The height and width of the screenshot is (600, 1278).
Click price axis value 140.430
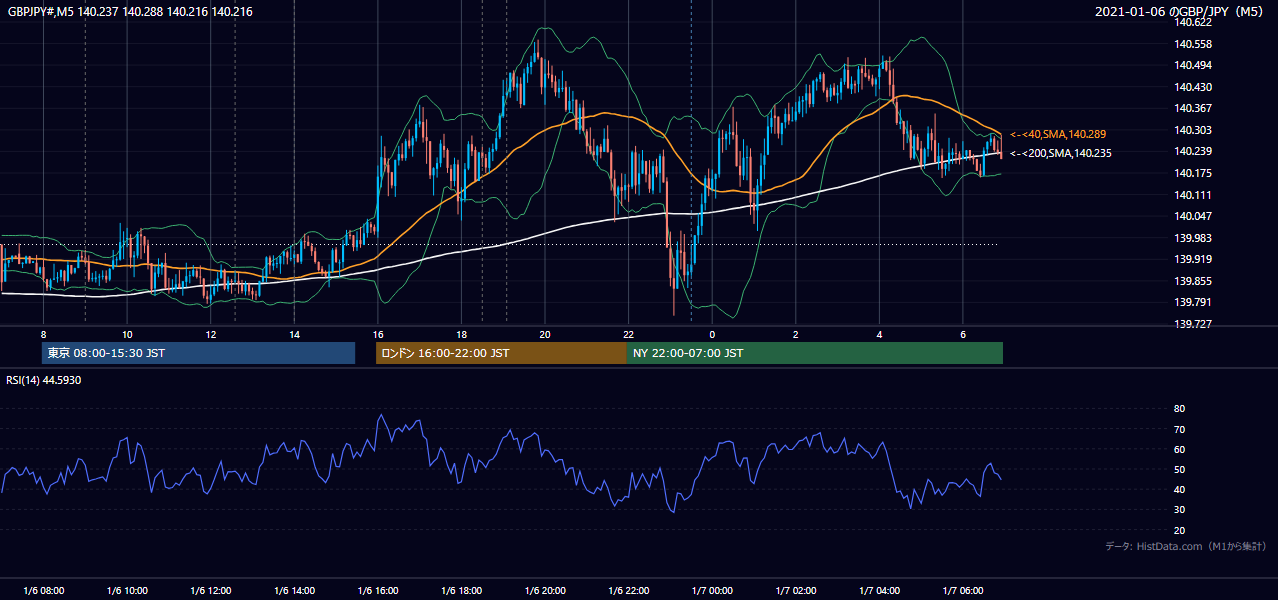[1193, 87]
